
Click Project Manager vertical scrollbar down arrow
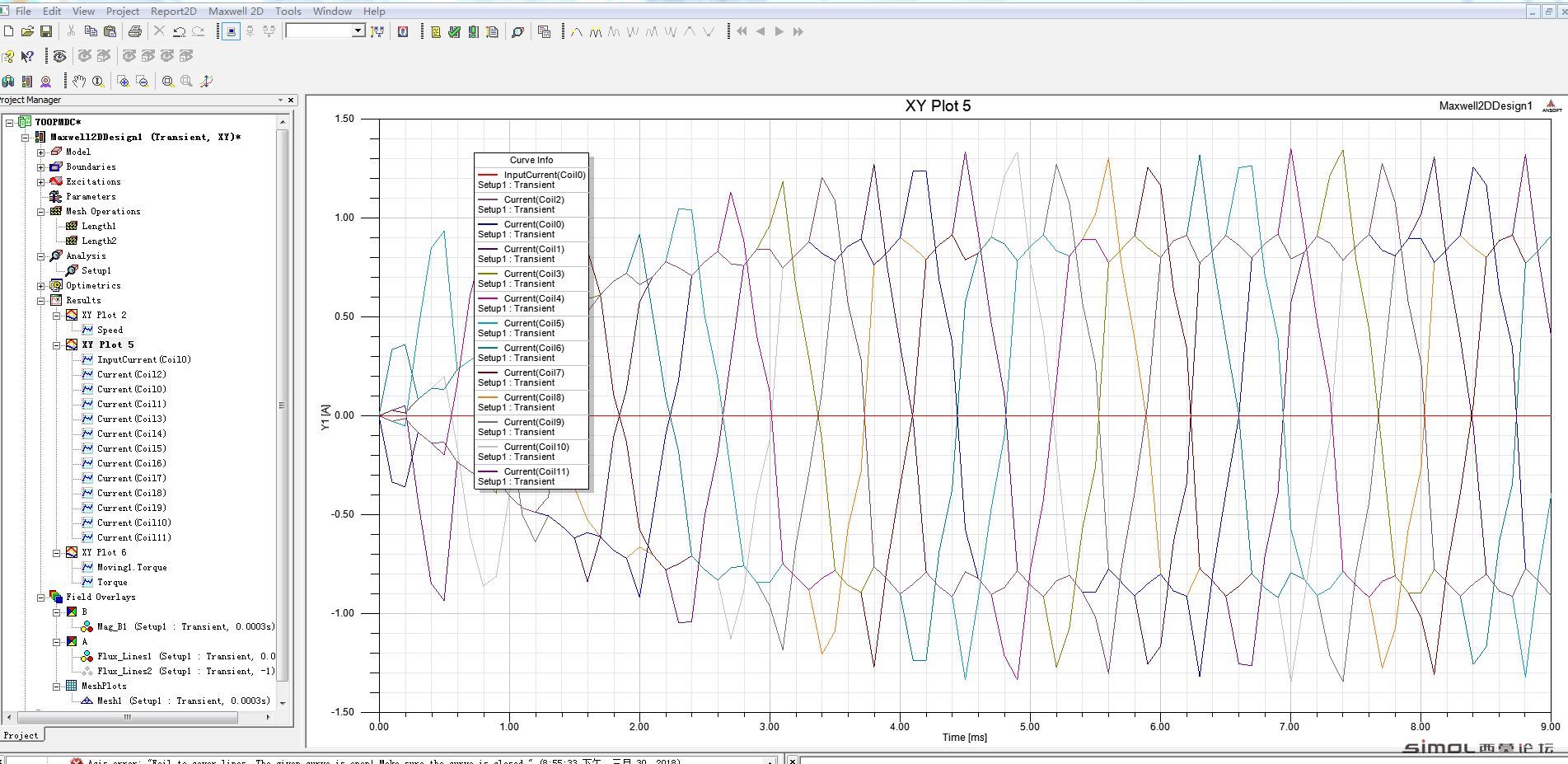(x=283, y=702)
